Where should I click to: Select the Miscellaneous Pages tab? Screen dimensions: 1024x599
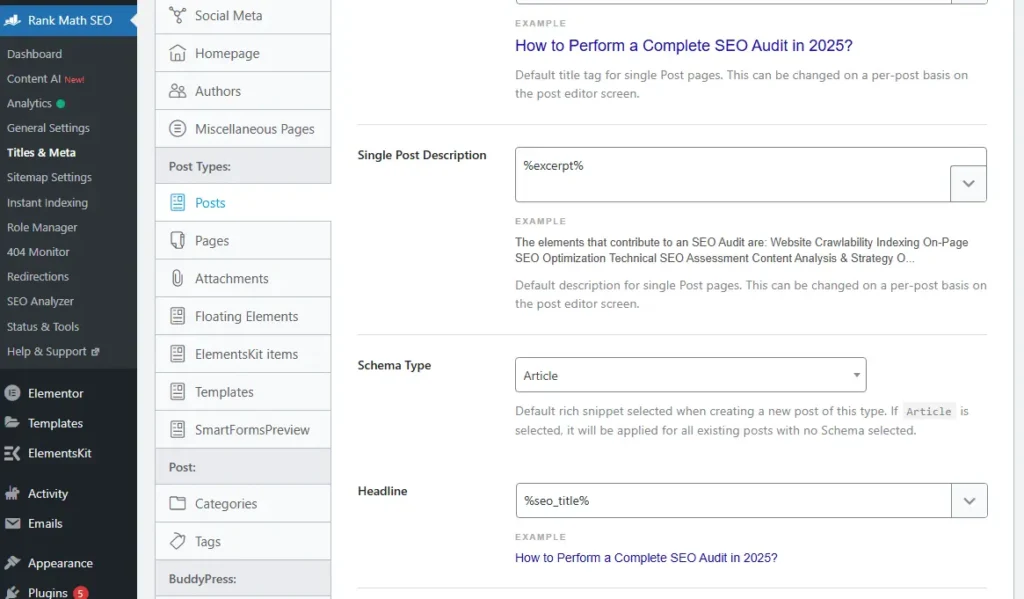coord(243,129)
